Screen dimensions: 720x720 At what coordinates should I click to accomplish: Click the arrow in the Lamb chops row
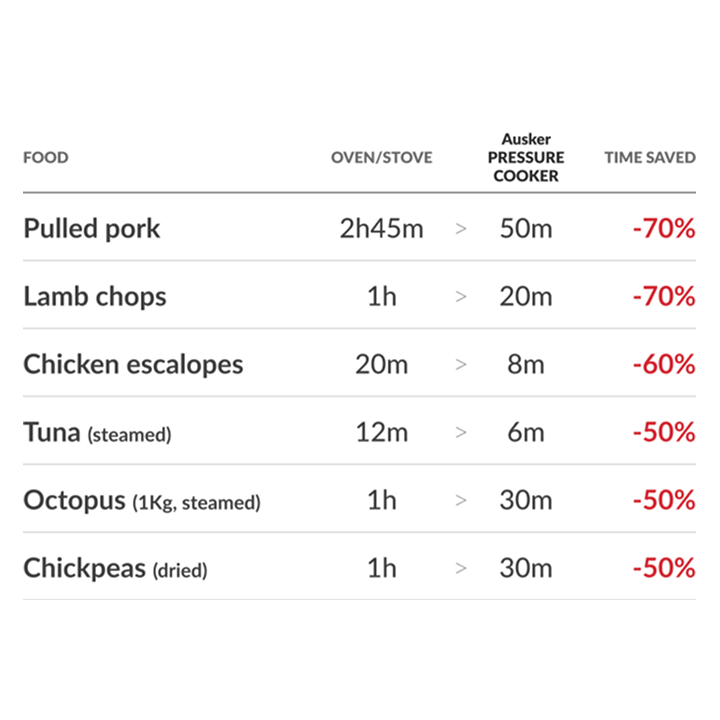(x=461, y=297)
